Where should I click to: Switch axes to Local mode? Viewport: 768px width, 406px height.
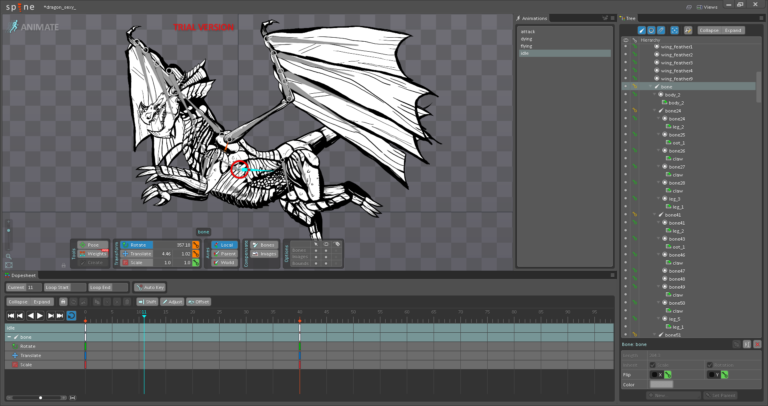[x=226, y=244]
